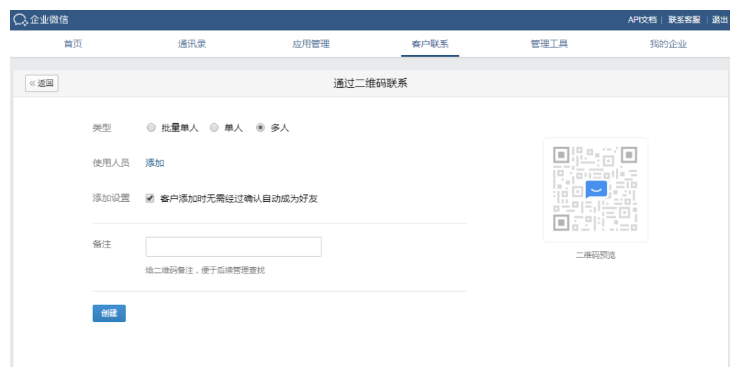Switch to the 管理工具 tab
Screen dimensions: 742x382
(x=549, y=44)
